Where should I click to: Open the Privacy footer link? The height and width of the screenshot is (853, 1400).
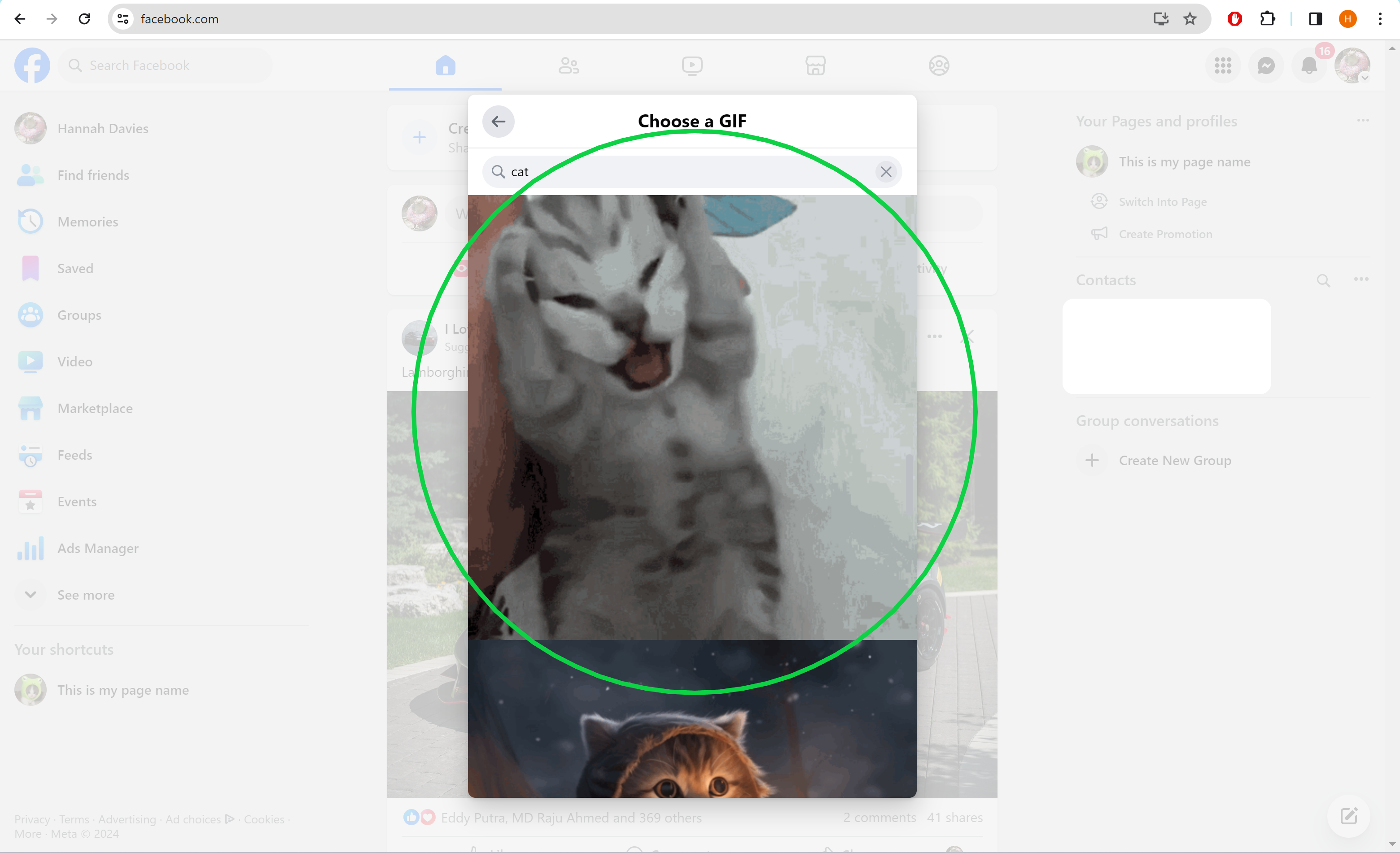(32, 819)
